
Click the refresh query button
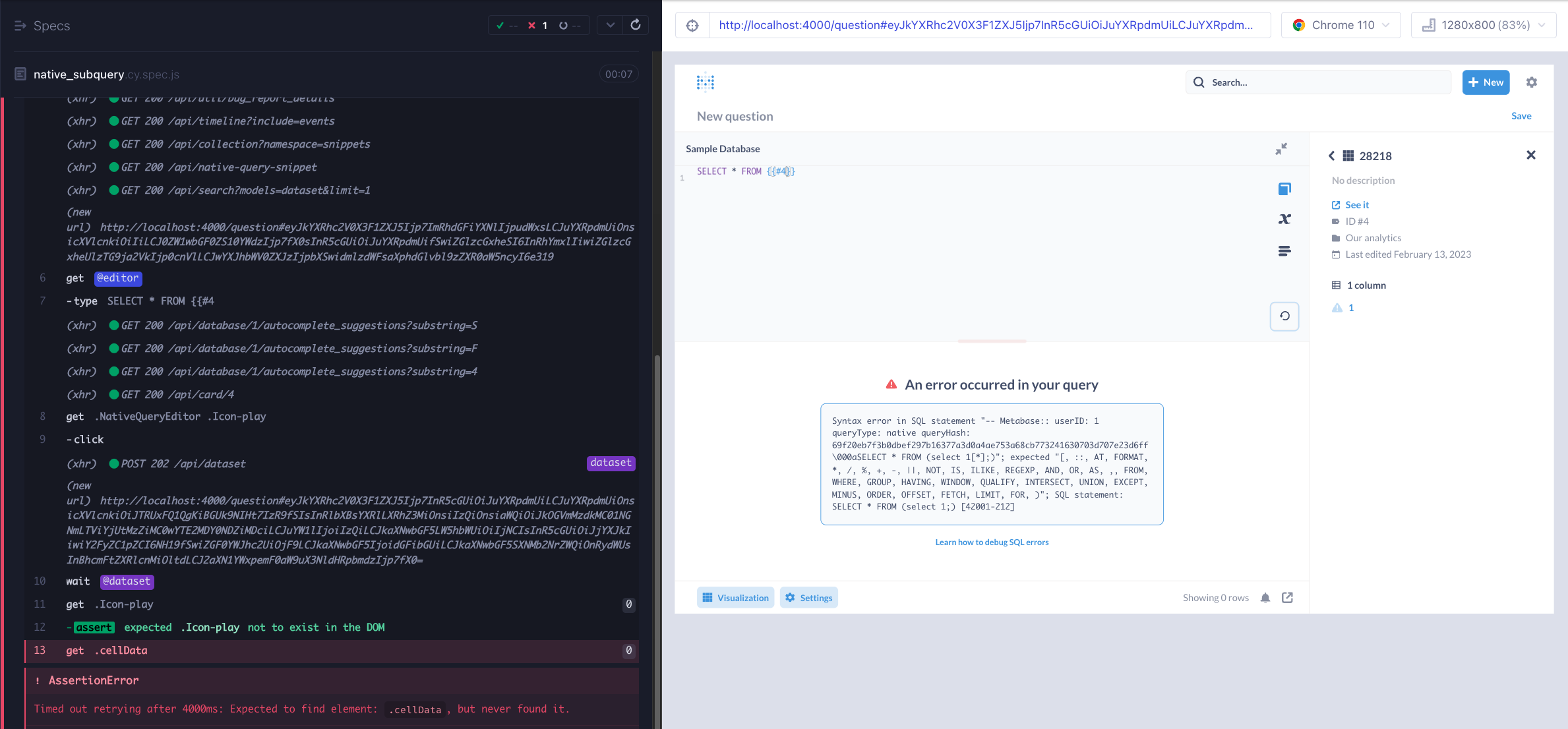pyautogui.click(x=1284, y=316)
